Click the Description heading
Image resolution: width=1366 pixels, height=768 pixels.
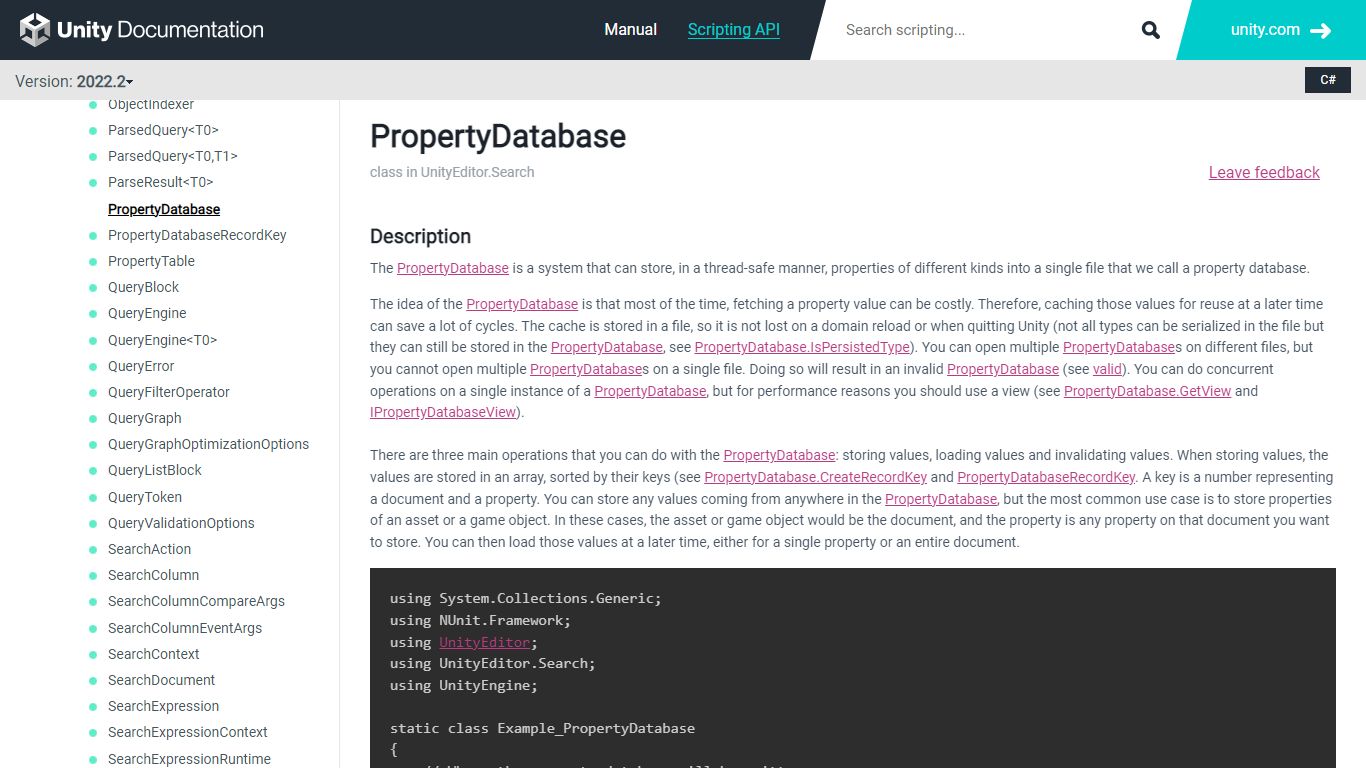[420, 236]
